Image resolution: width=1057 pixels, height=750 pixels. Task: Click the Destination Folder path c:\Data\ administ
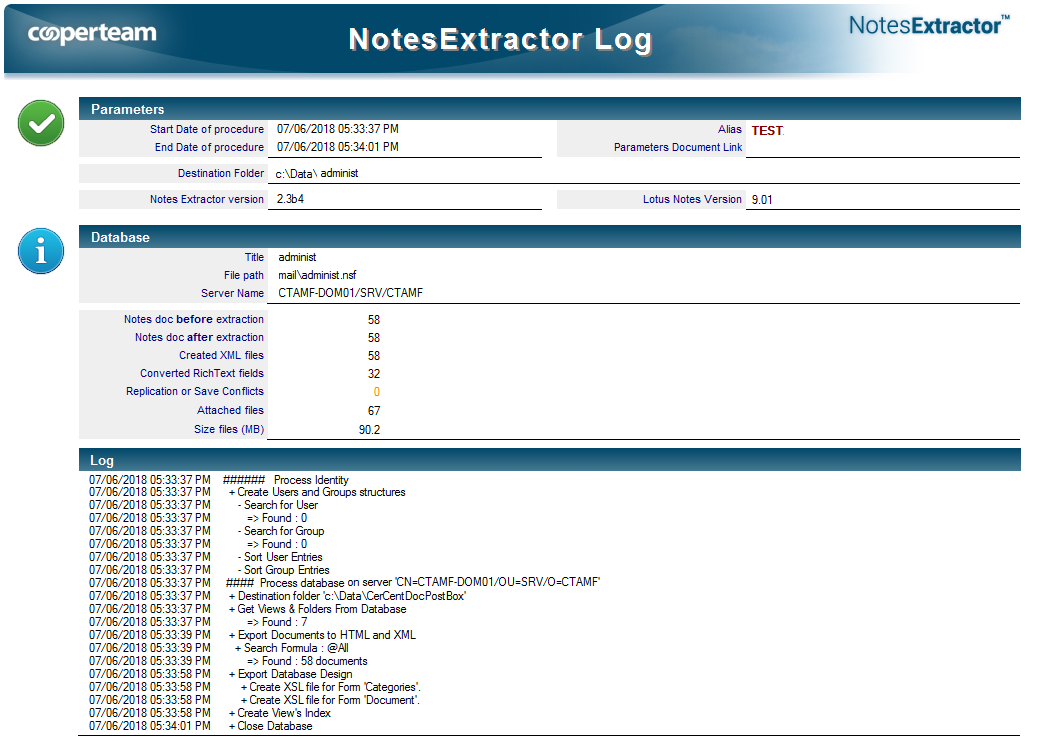pos(317,173)
